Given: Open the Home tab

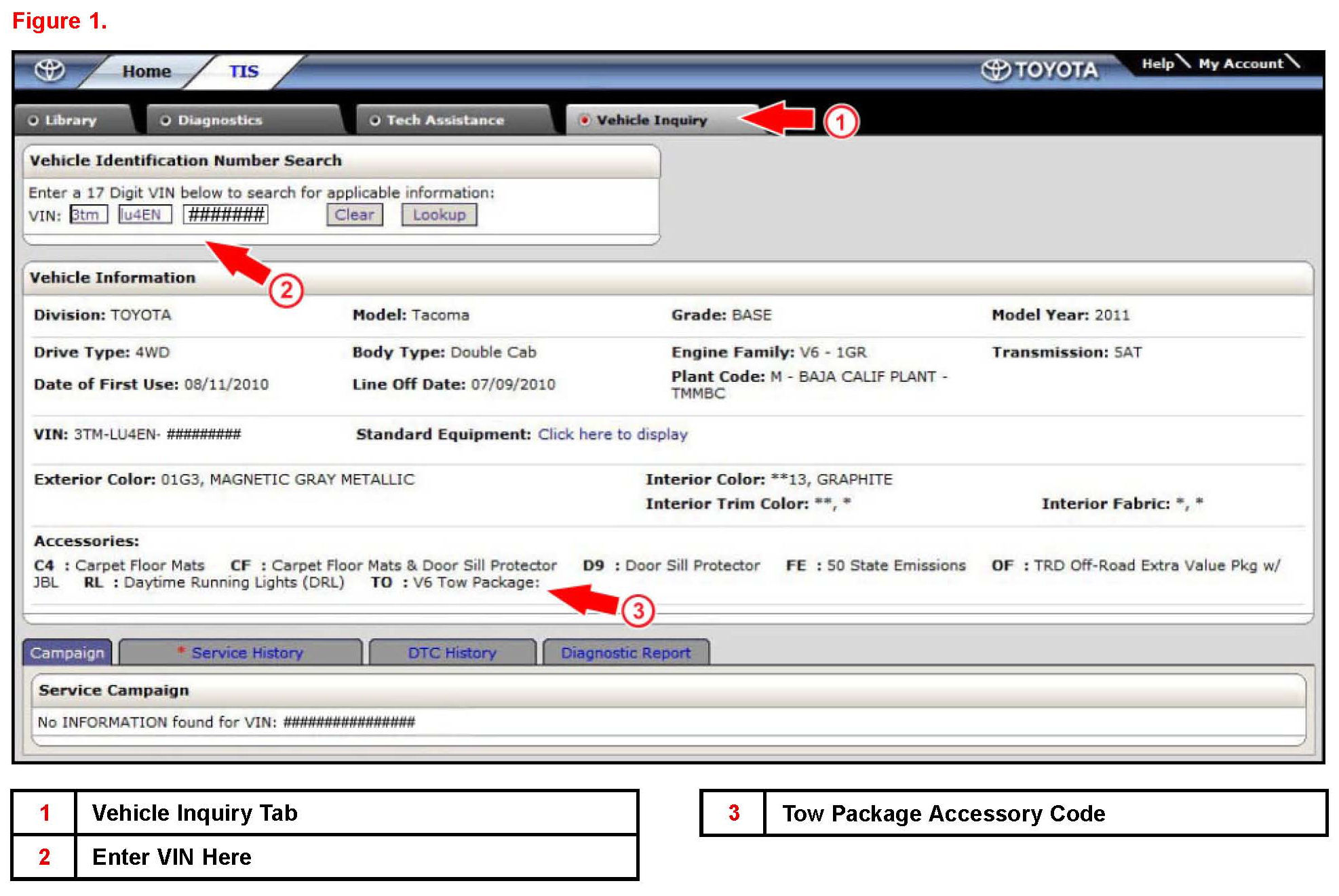Looking at the screenshot, I should click(147, 71).
